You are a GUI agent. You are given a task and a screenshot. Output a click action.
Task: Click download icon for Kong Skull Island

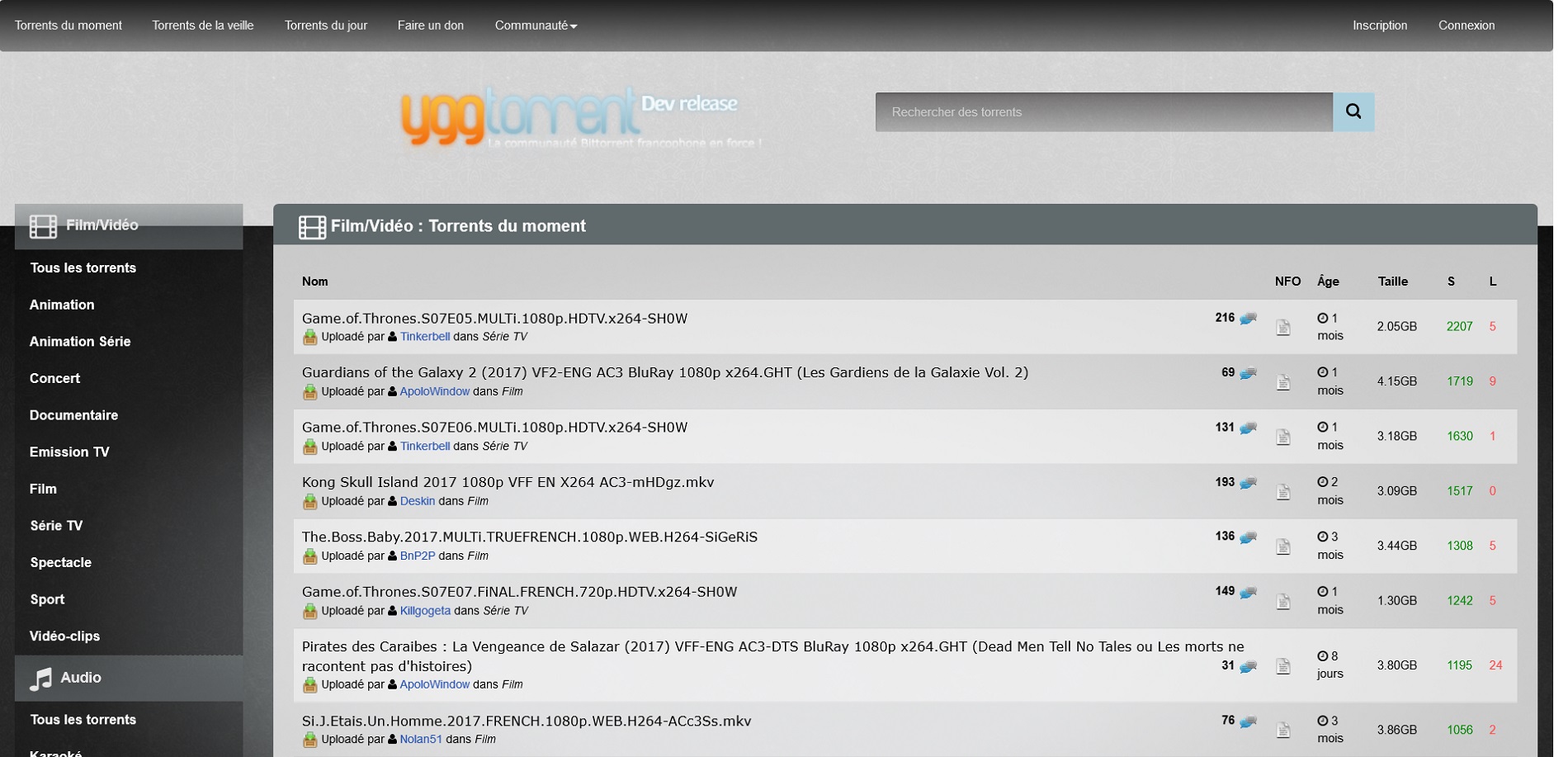tap(309, 502)
